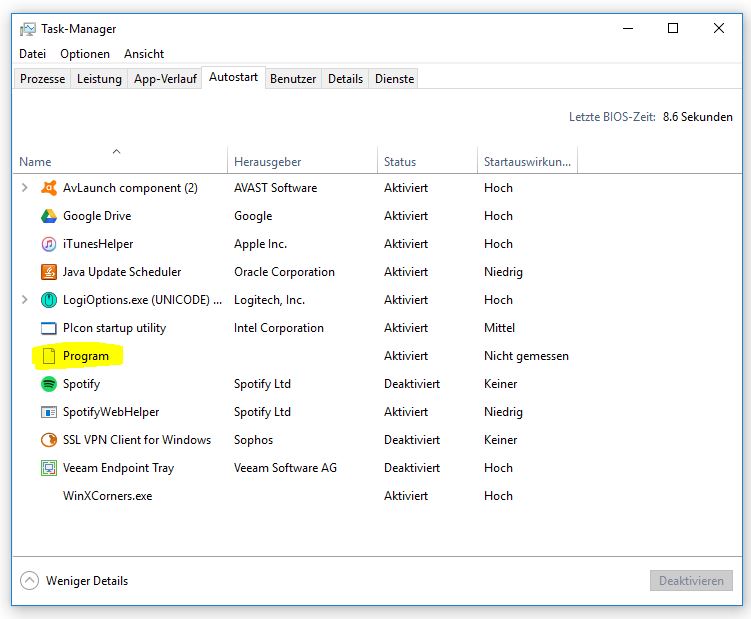
Task: Minimize the Task-Manager window
Action: click(628, 28)
